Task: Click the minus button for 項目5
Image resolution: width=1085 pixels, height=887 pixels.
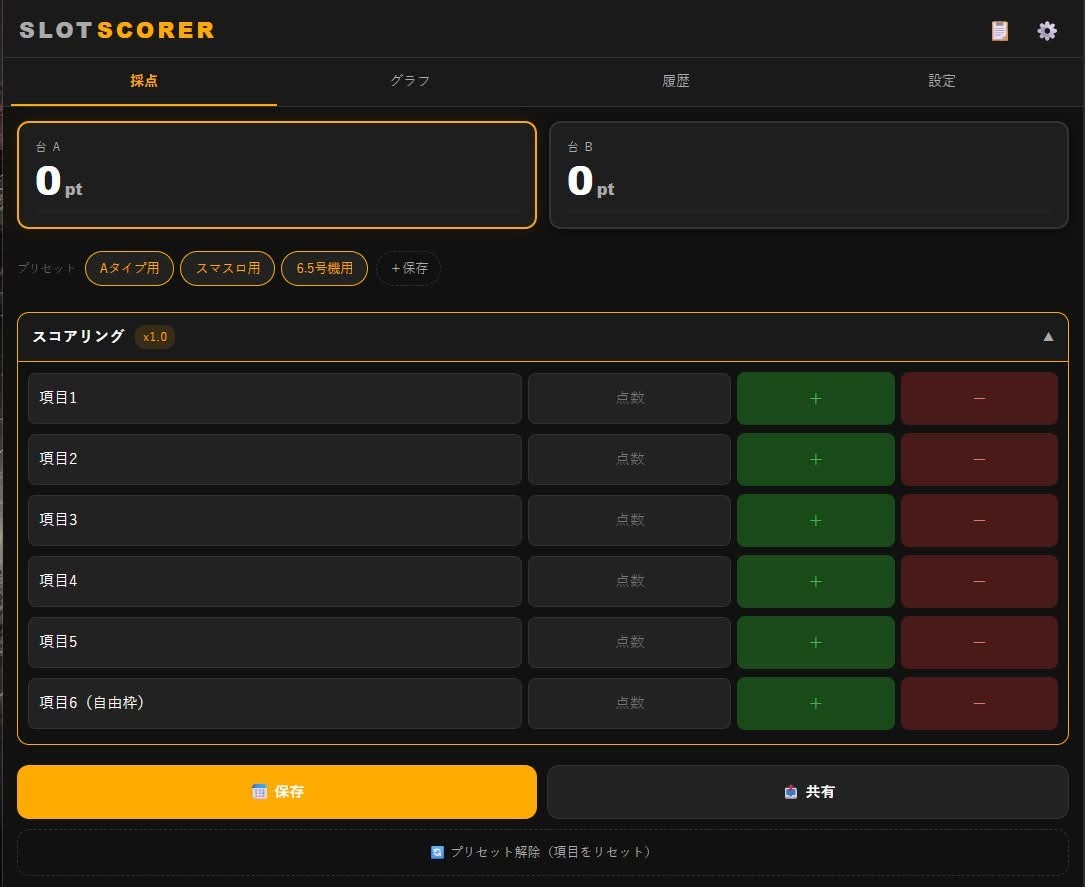Action: (979, 642)
